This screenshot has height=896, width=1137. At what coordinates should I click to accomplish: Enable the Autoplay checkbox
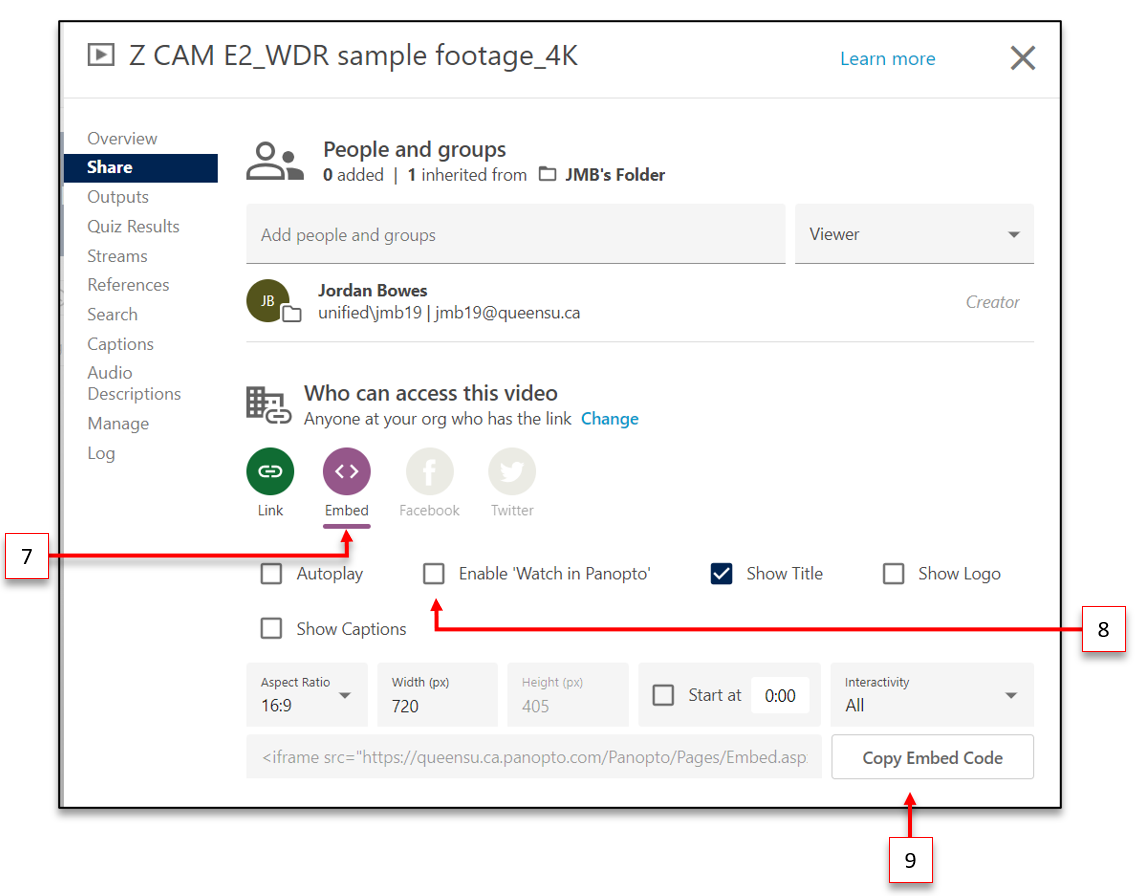[271, 573]
